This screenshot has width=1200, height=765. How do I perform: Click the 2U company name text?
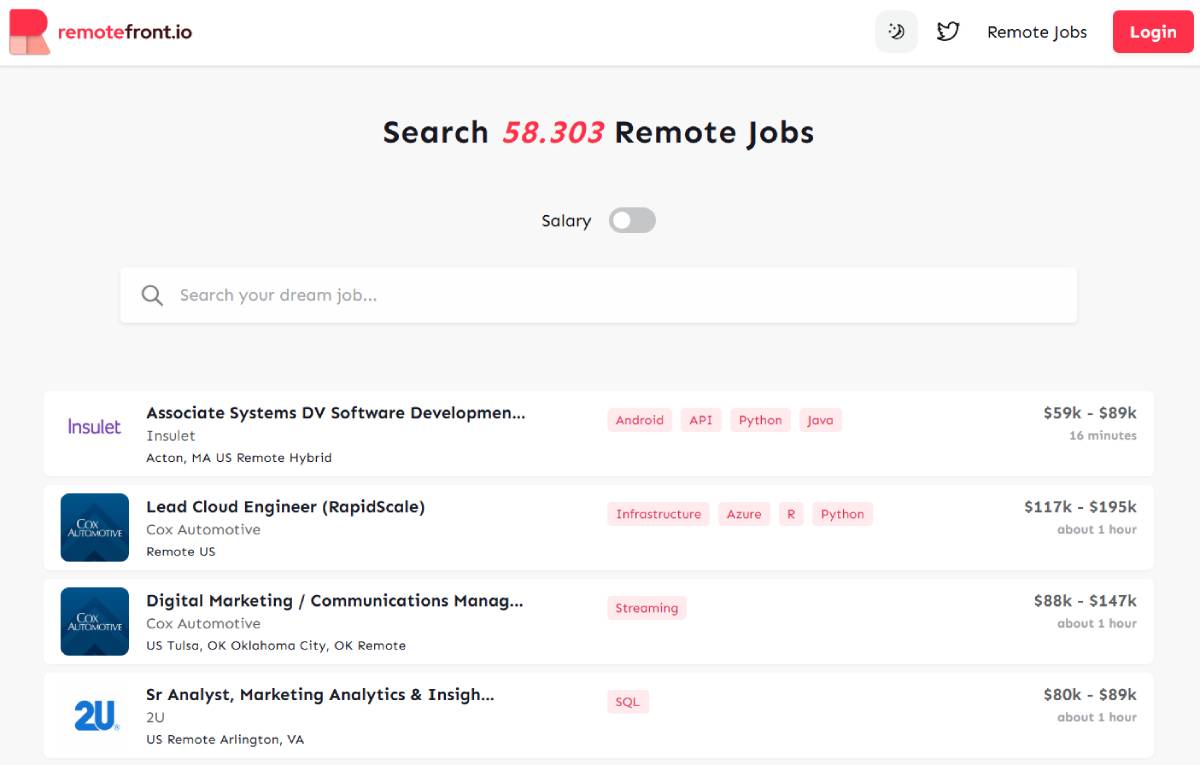(155, 718)
